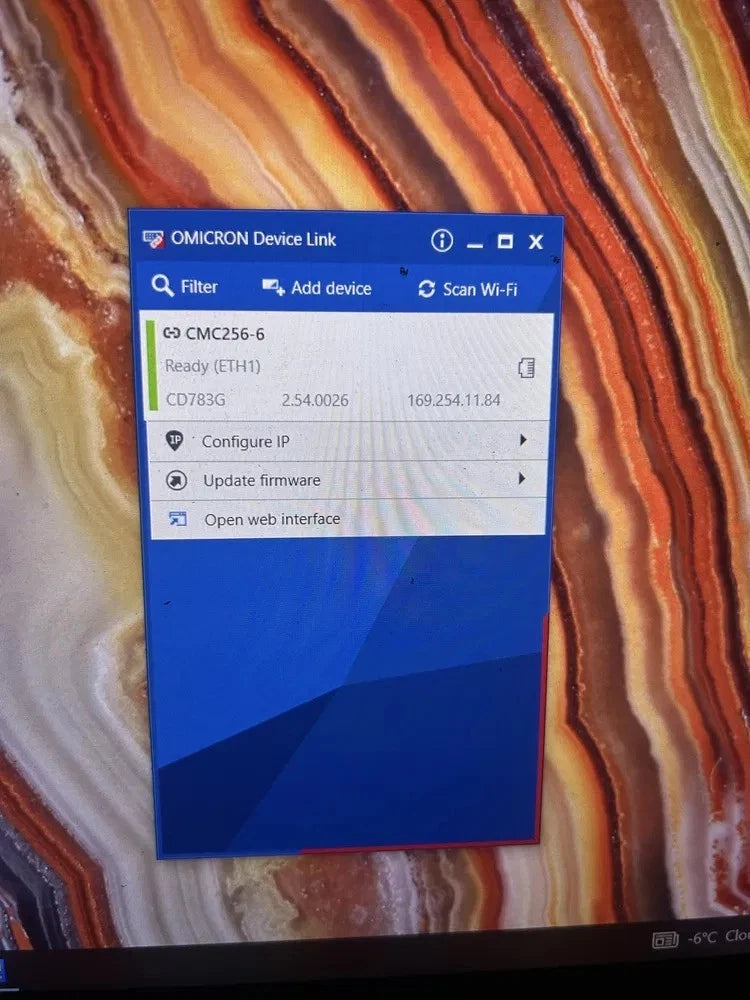Select the Open web interface menu entry
Image resolution: width=750 pixels, height=1000 pixels.
coord(272,519)
